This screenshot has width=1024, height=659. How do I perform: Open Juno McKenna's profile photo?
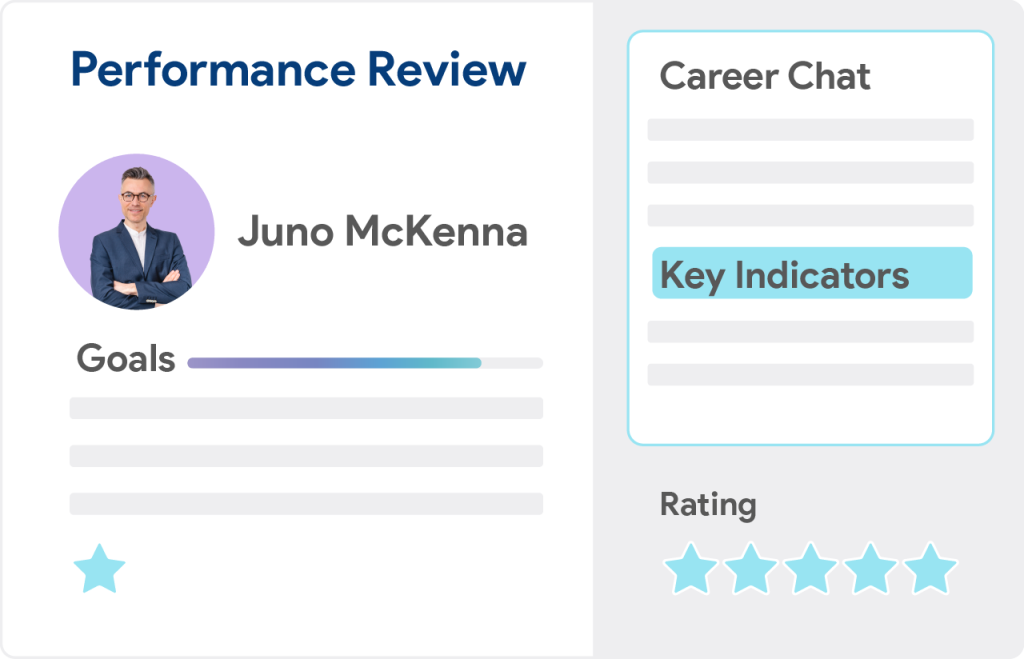[x=136, y=232]
